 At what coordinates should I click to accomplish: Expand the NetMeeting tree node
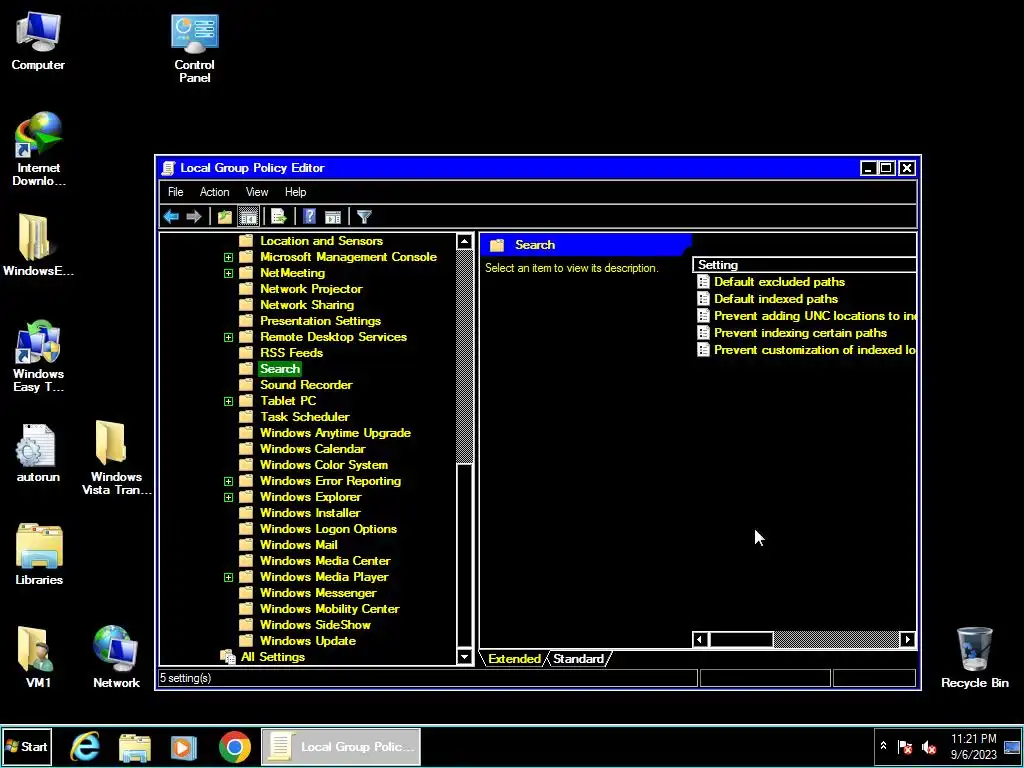pos(228,273)
